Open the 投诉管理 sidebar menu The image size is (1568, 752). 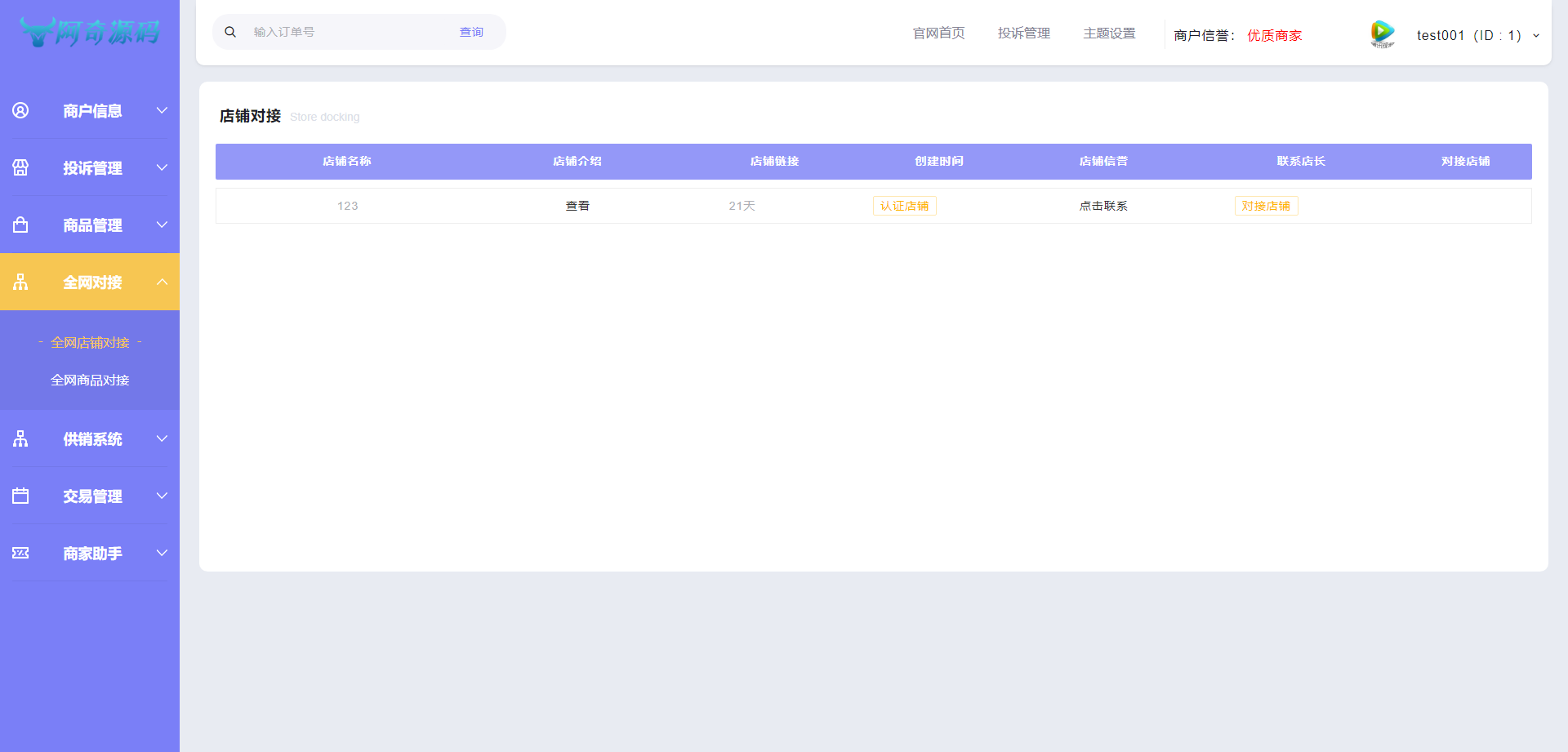point(90,167)
